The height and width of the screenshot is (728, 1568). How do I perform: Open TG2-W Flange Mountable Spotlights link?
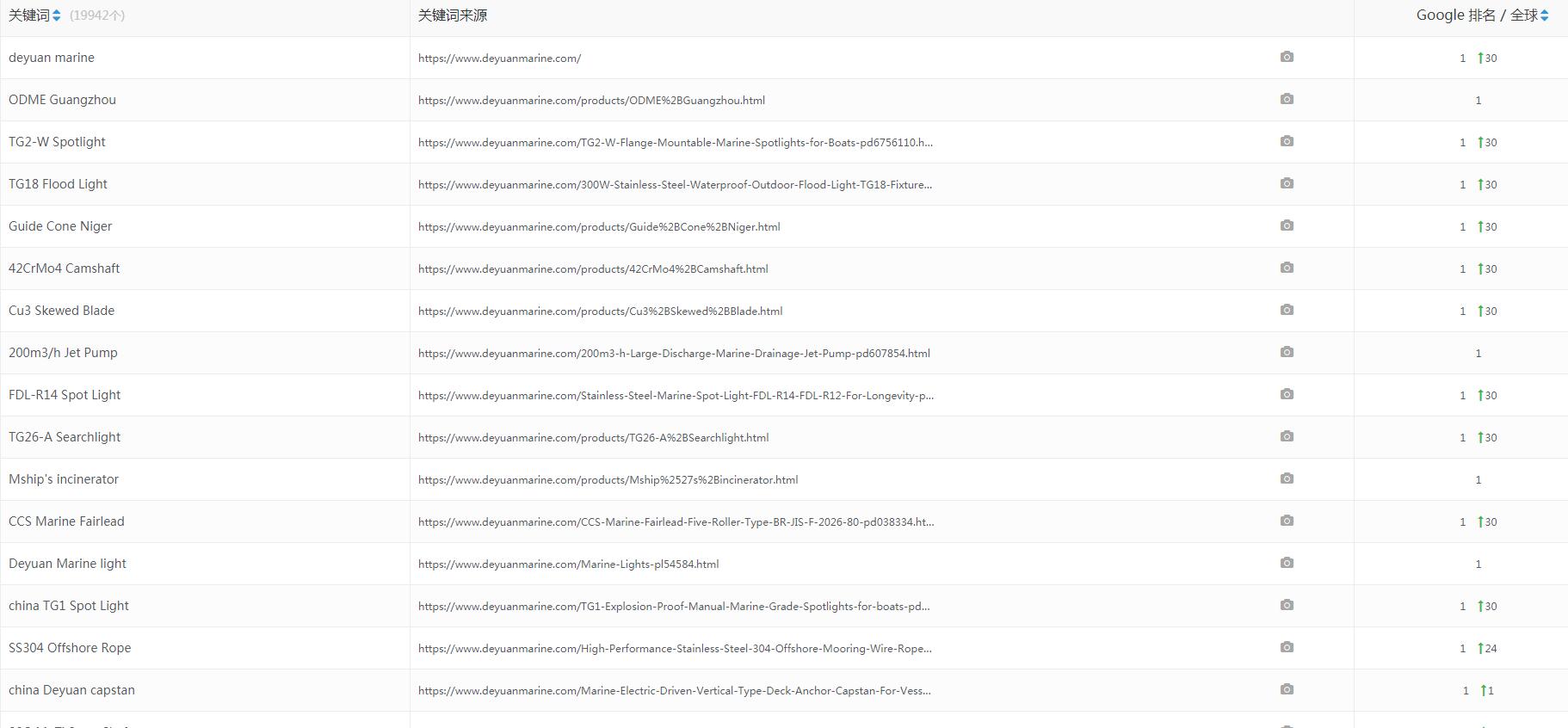point(676,143)
